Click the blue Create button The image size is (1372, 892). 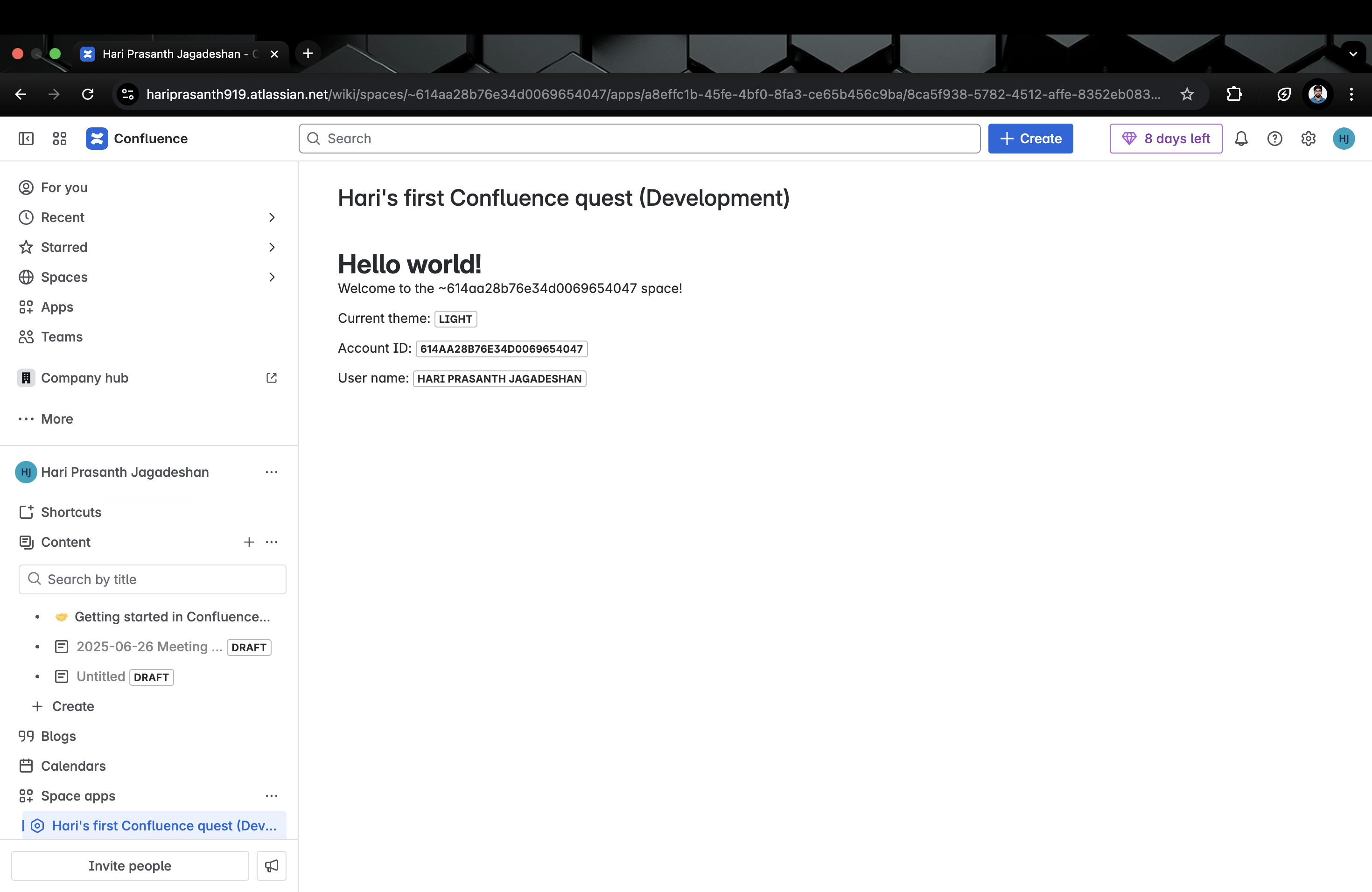(1030, 138)
